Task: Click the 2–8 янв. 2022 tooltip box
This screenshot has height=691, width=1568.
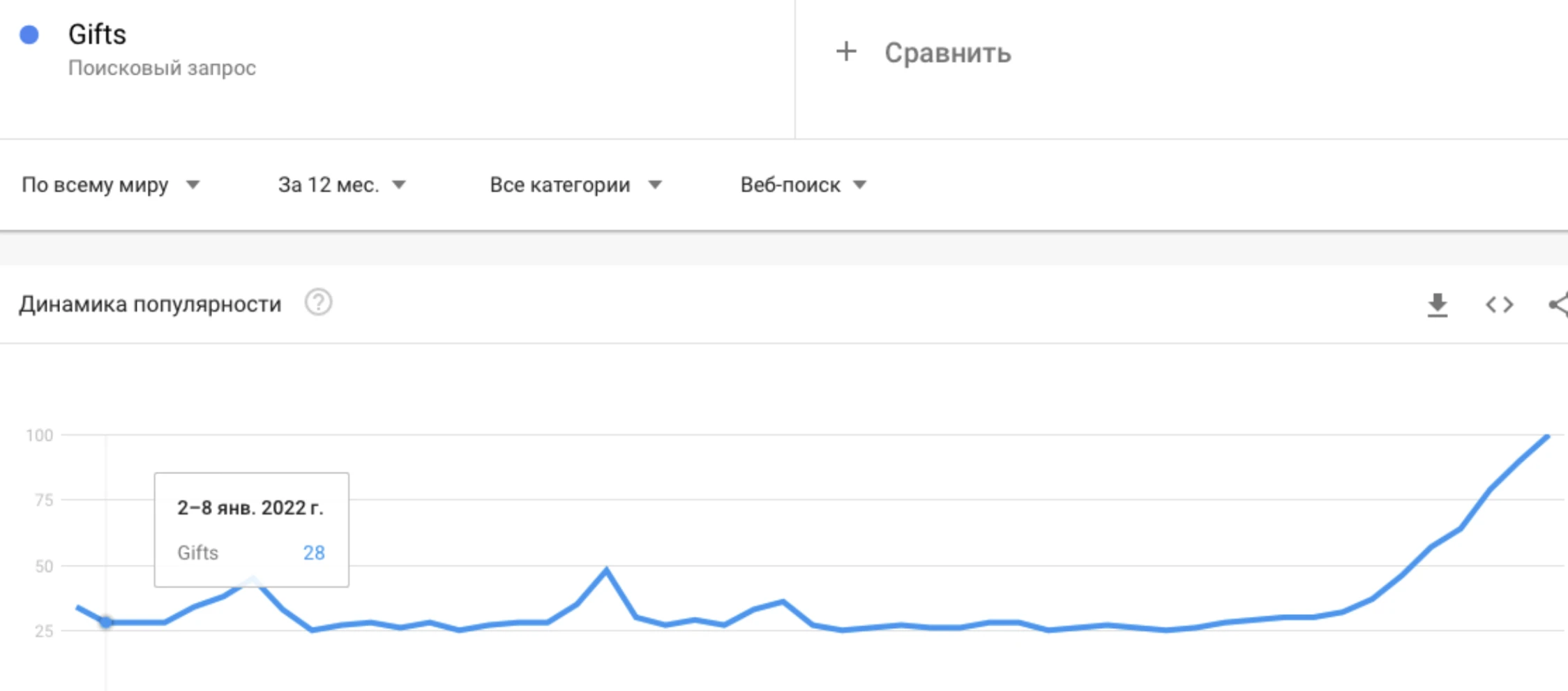Action: [x=252, y=530]
